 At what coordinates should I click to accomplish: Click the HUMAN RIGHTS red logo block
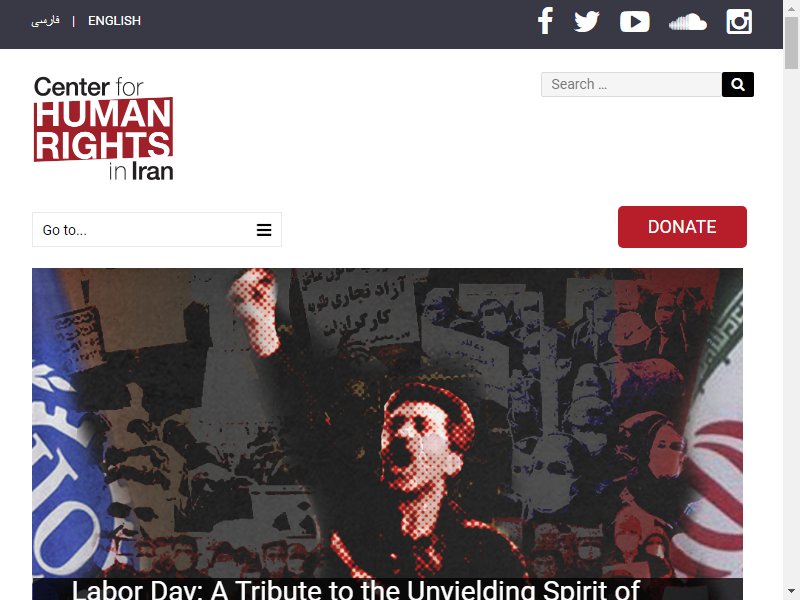coord(104,129)
